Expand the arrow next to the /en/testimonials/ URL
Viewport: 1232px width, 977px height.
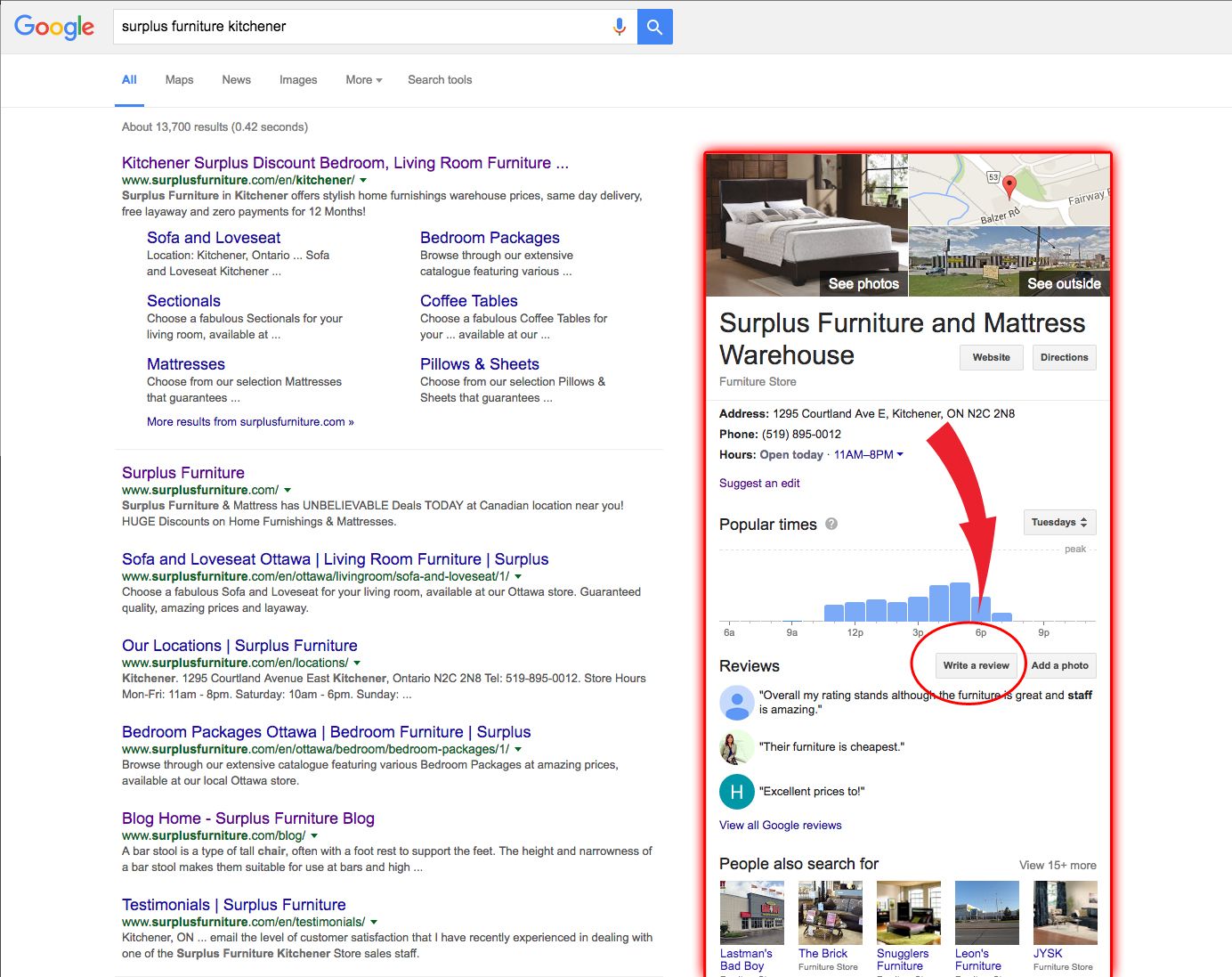click(x=374, y=922)
